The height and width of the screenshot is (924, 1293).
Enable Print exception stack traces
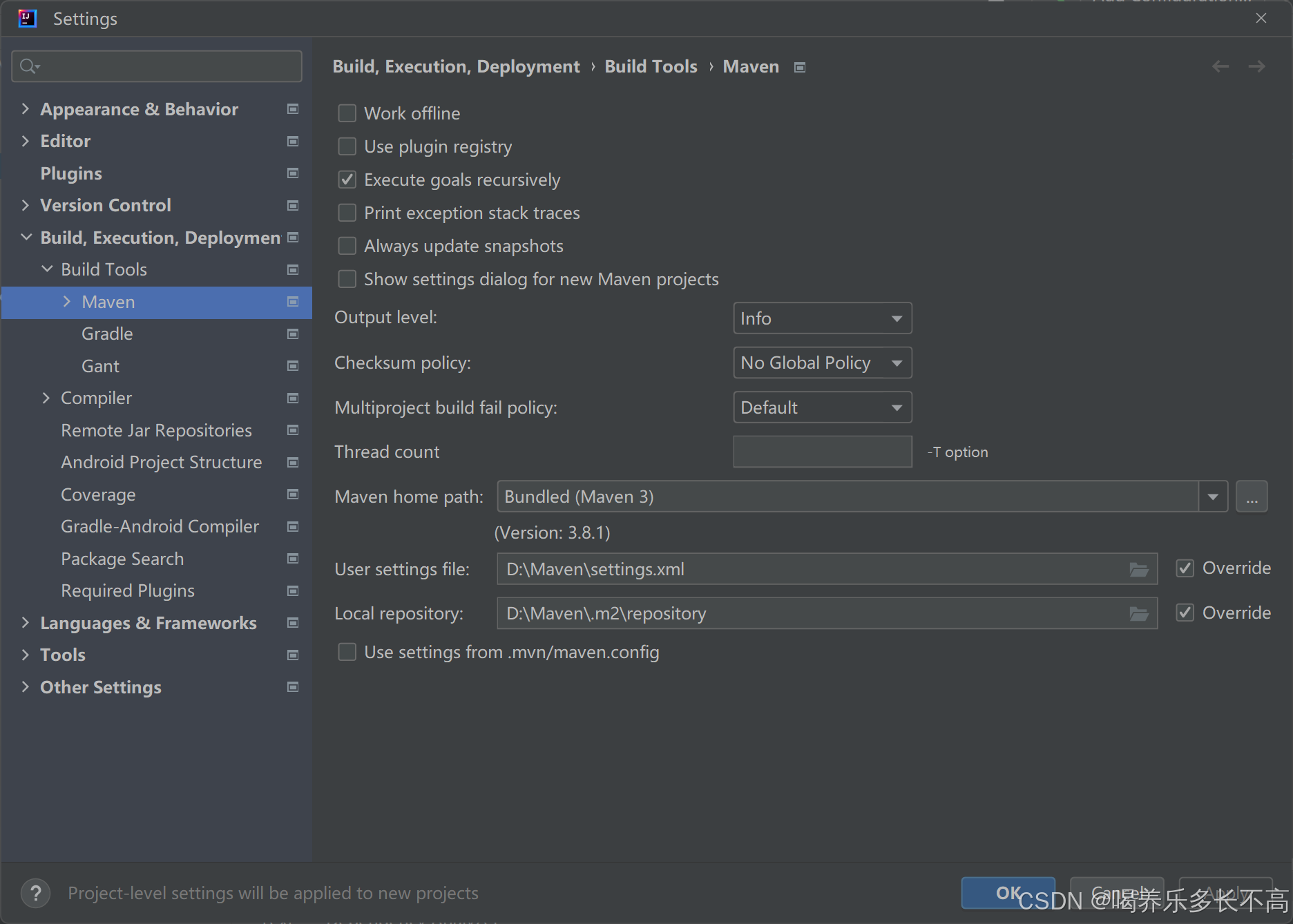pos(347,213)
